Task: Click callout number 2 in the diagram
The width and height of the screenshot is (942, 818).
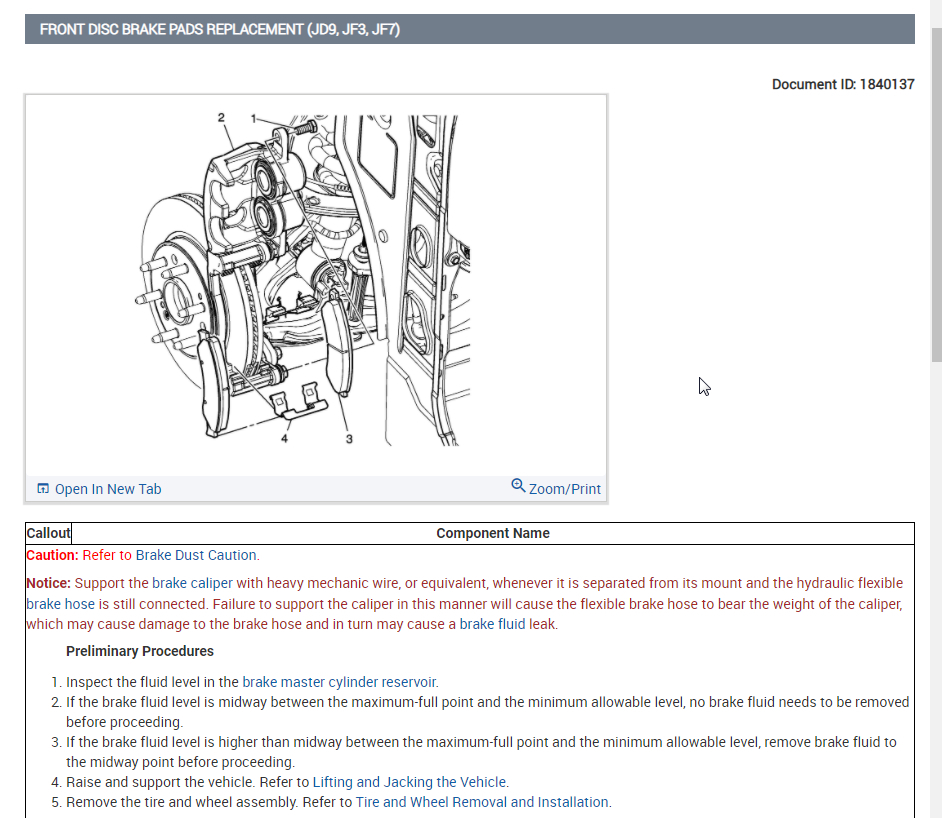Action: click(x=221, y=117)
